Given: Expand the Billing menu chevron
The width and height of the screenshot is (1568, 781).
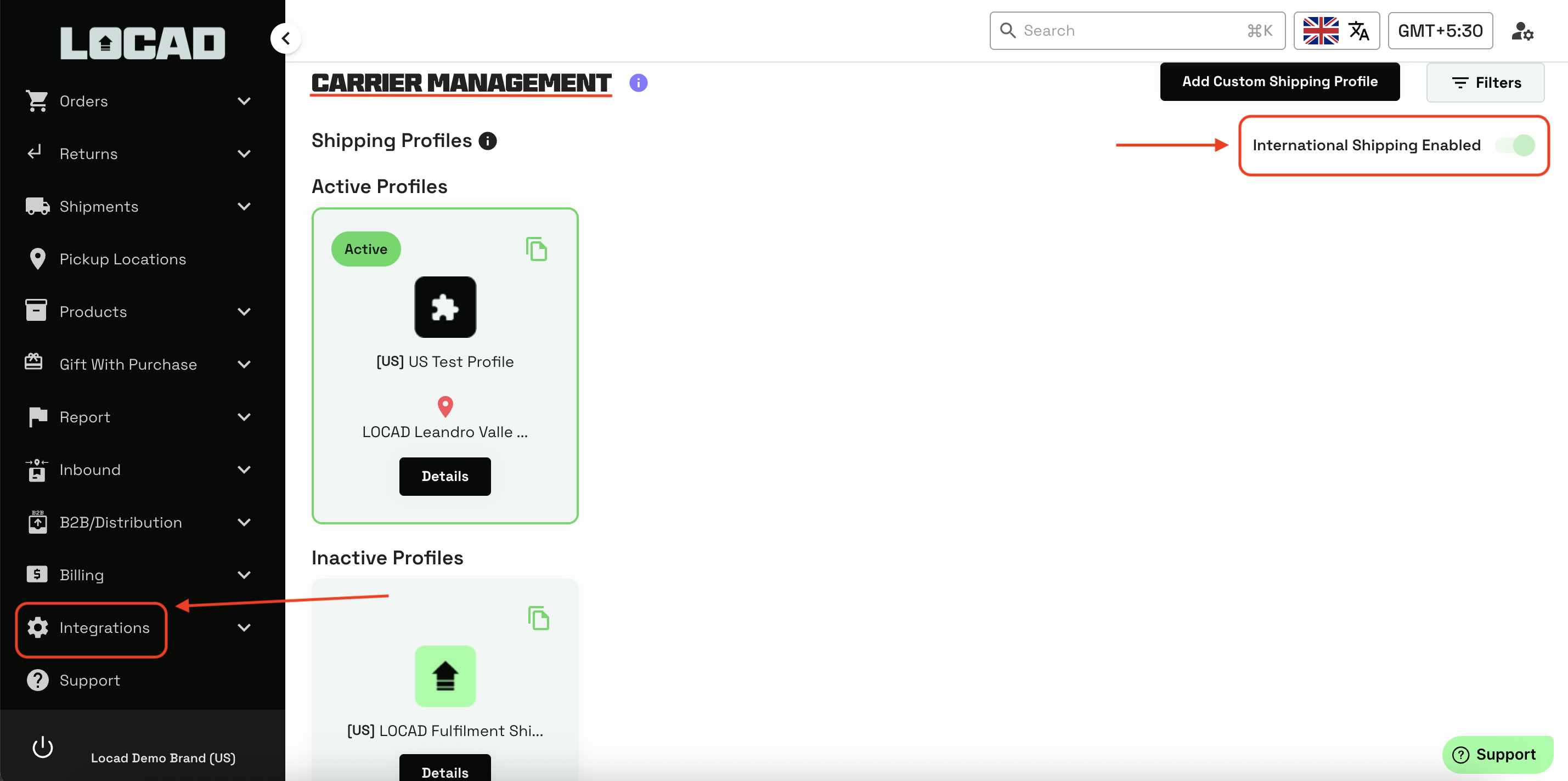Looking at the screenshot, I should 244,575.
